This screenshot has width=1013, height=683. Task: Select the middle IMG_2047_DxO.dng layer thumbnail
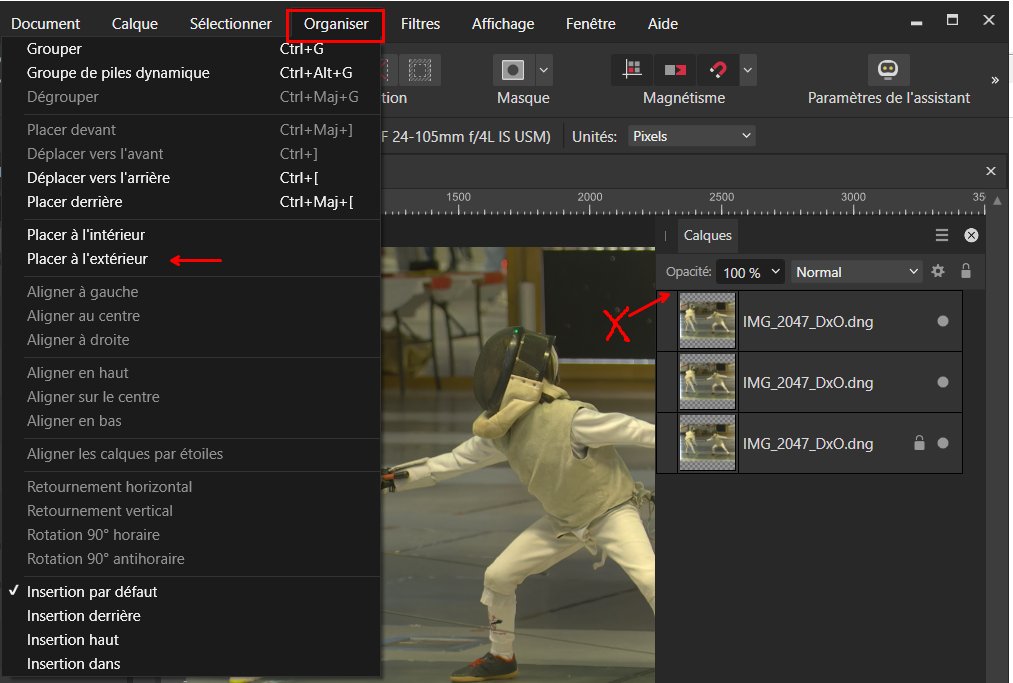tap(707, 382)
